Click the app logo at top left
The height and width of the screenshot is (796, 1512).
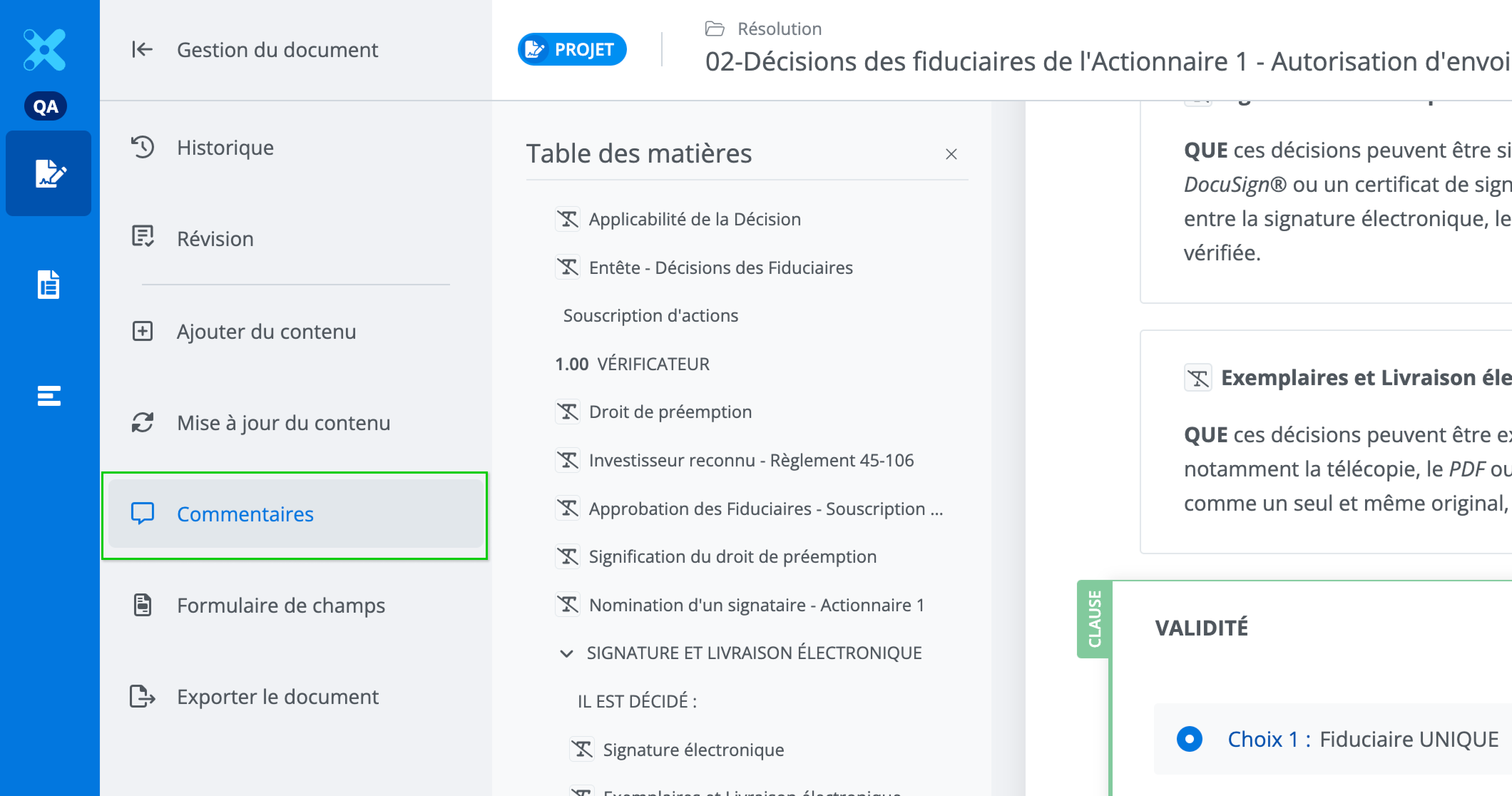(x=45, y=49)
